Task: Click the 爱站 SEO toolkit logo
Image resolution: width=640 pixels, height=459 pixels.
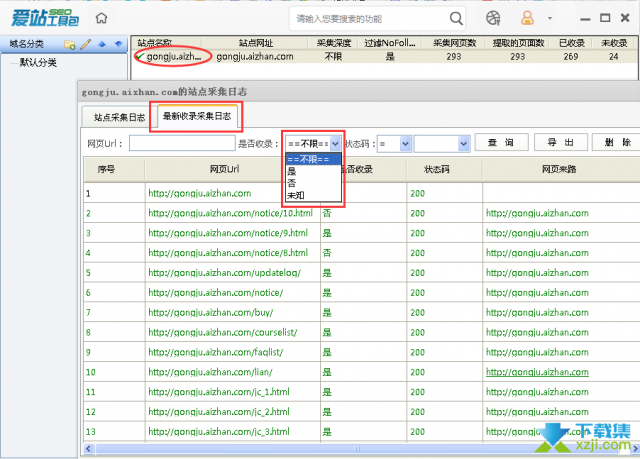Action: pos(45,18)
